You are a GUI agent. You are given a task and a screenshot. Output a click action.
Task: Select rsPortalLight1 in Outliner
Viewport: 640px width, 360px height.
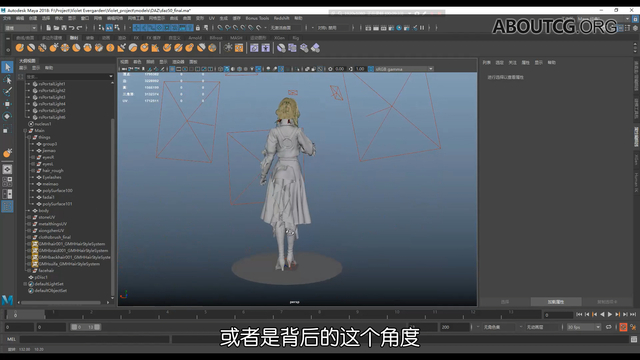[51, 84]
